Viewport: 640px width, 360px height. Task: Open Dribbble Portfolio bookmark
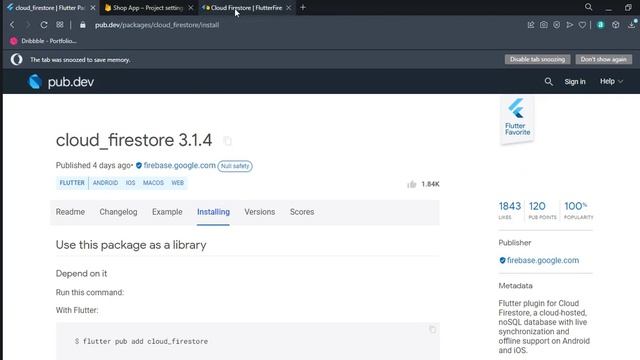[x=43, y=41]
